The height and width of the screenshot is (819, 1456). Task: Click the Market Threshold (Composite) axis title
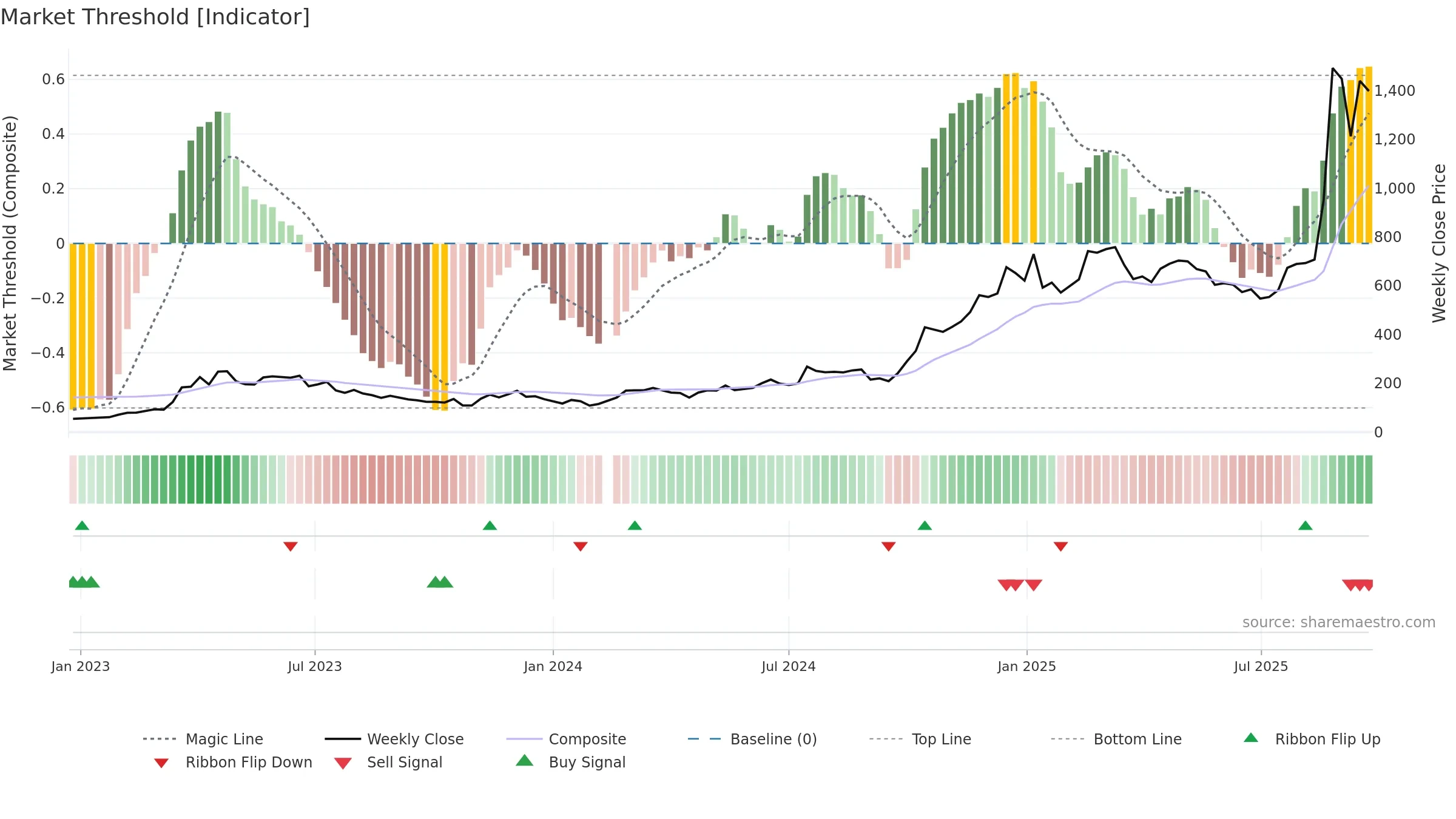click(10, 243)
